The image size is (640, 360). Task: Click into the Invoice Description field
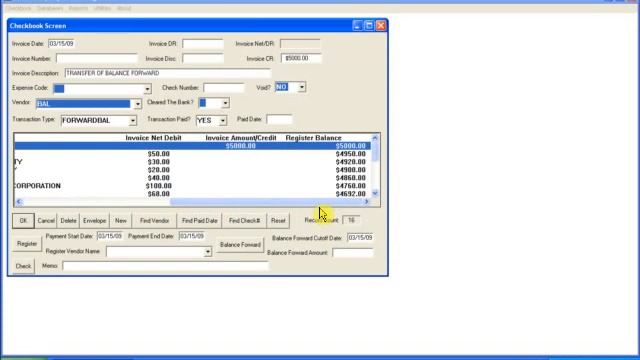pos(168,73)
